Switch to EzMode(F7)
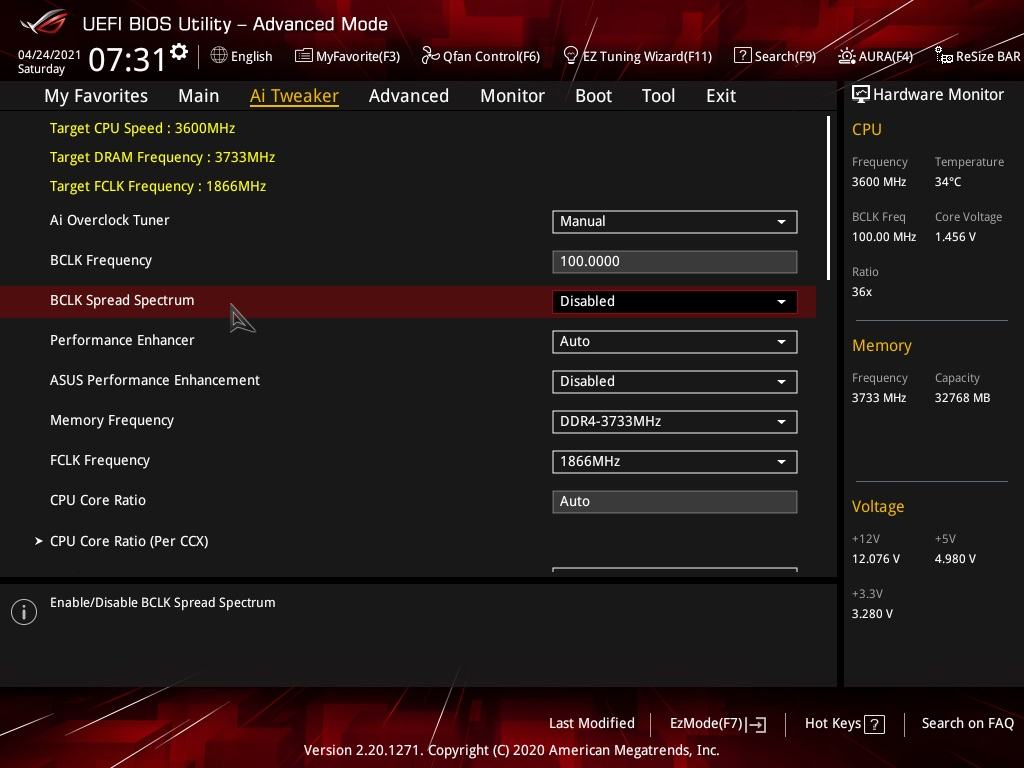Viewport: 1024px width, 768px height. (718, 724)
